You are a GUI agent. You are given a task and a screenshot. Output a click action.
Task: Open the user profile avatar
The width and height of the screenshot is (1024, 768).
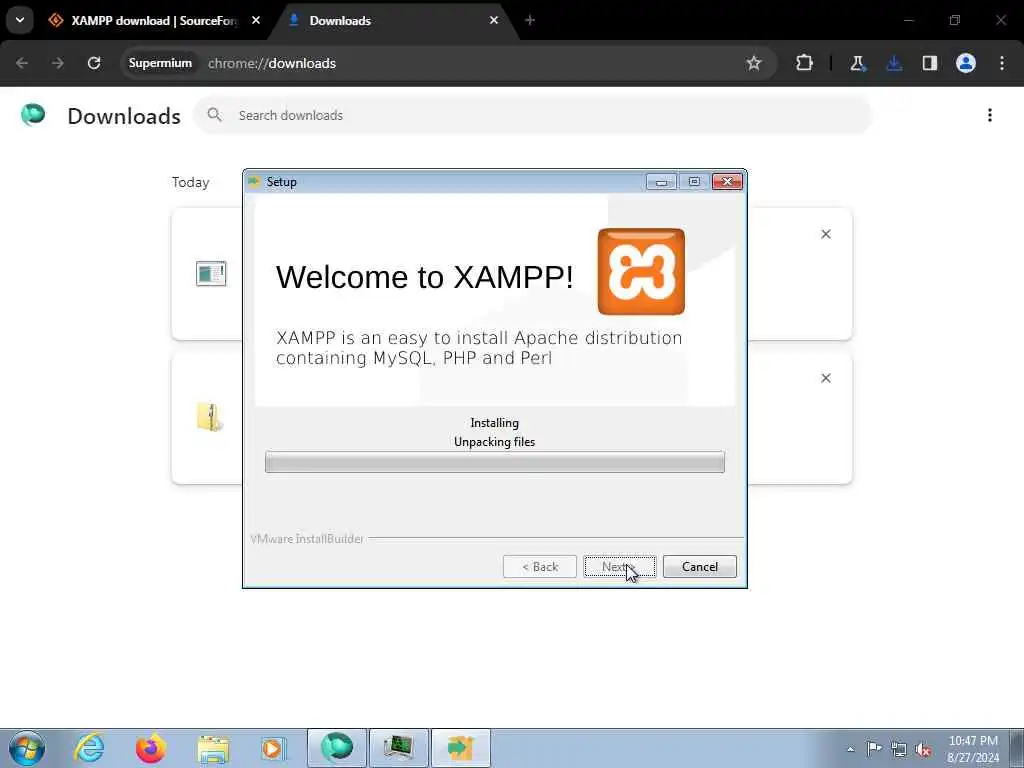966,63
